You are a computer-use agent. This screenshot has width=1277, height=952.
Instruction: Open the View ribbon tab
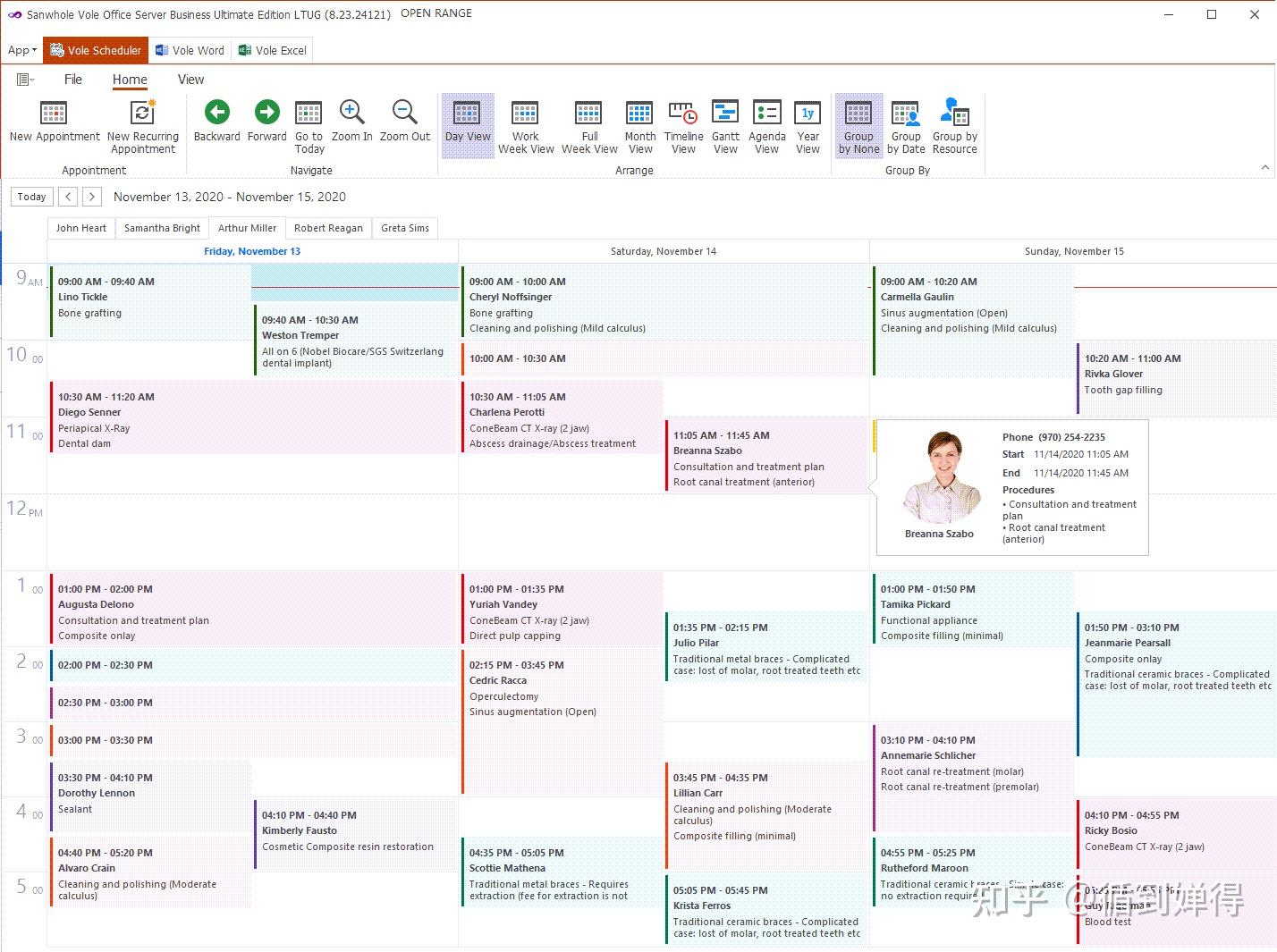click(x=190, y=80)
